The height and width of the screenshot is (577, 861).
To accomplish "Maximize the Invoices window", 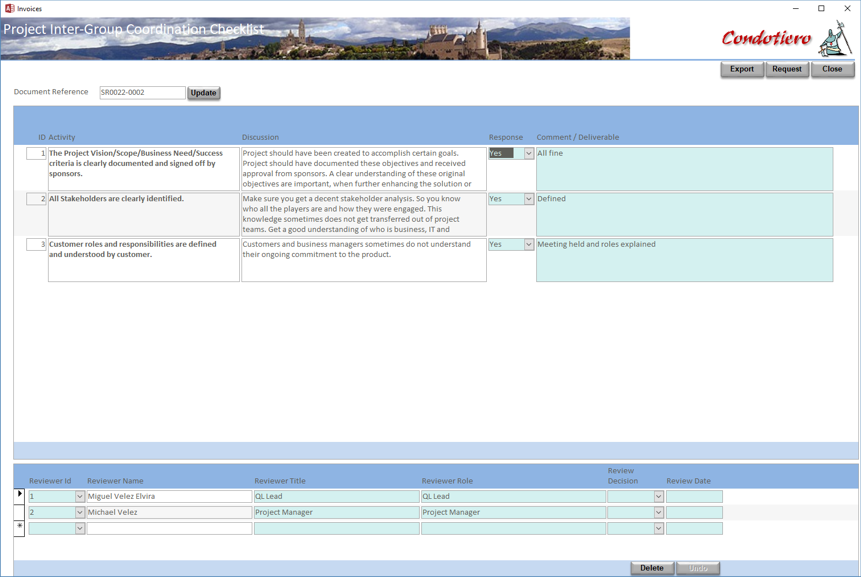I will click(x=821, y=8).
